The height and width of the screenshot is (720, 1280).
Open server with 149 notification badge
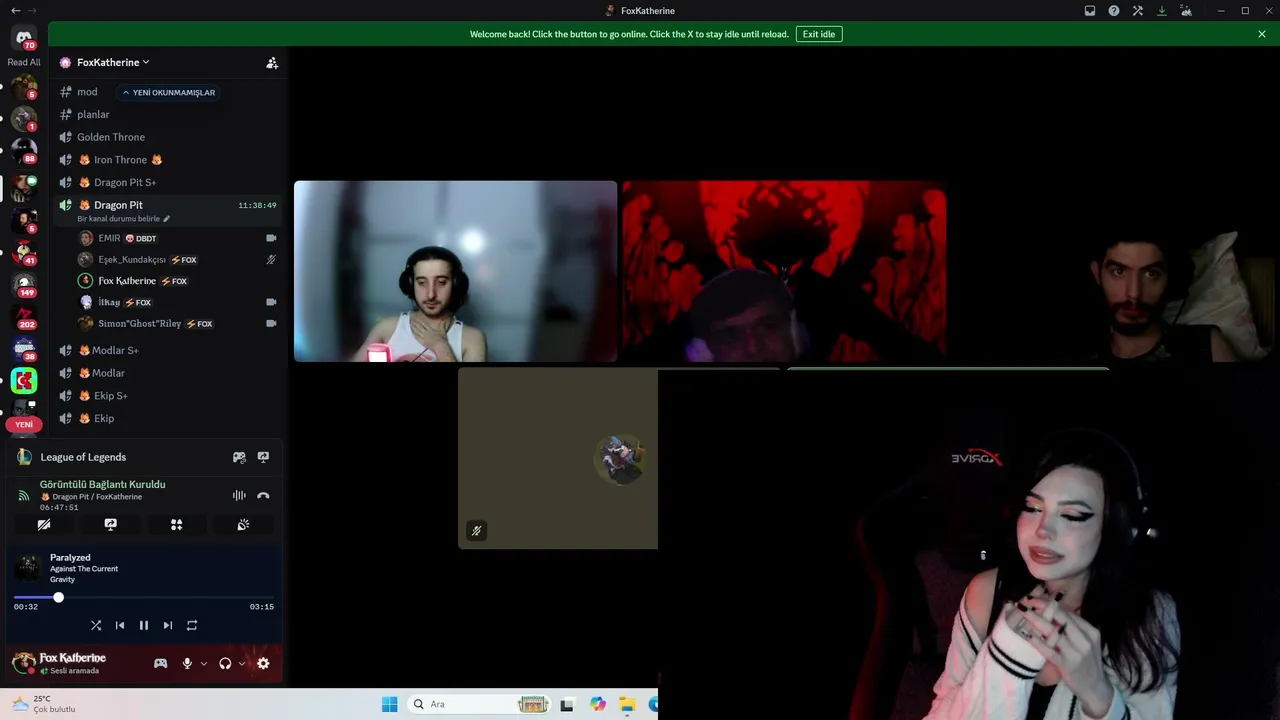pyautogui.click(x=24, y=284)
